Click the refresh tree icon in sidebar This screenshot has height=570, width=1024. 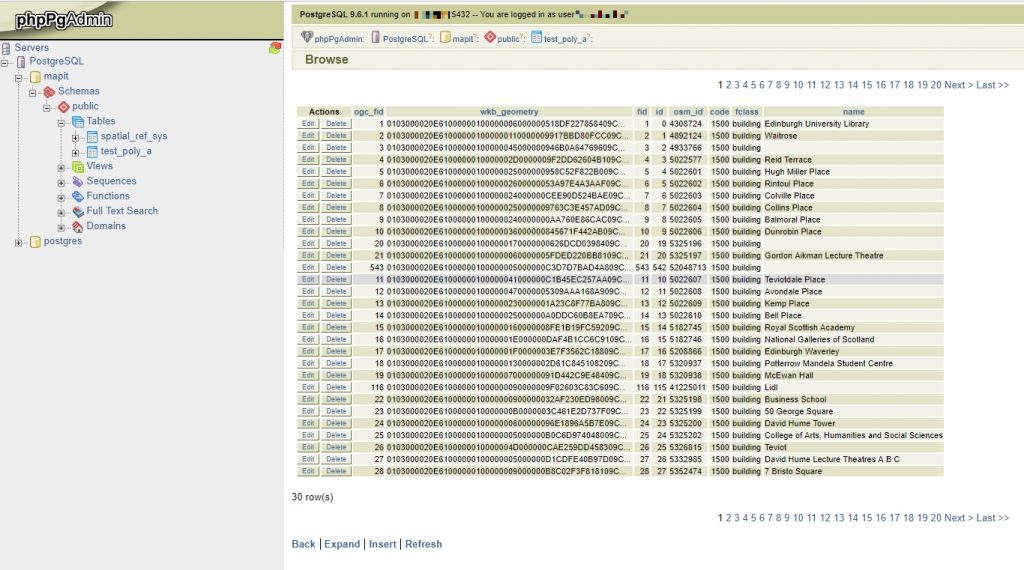pos(275,48)
